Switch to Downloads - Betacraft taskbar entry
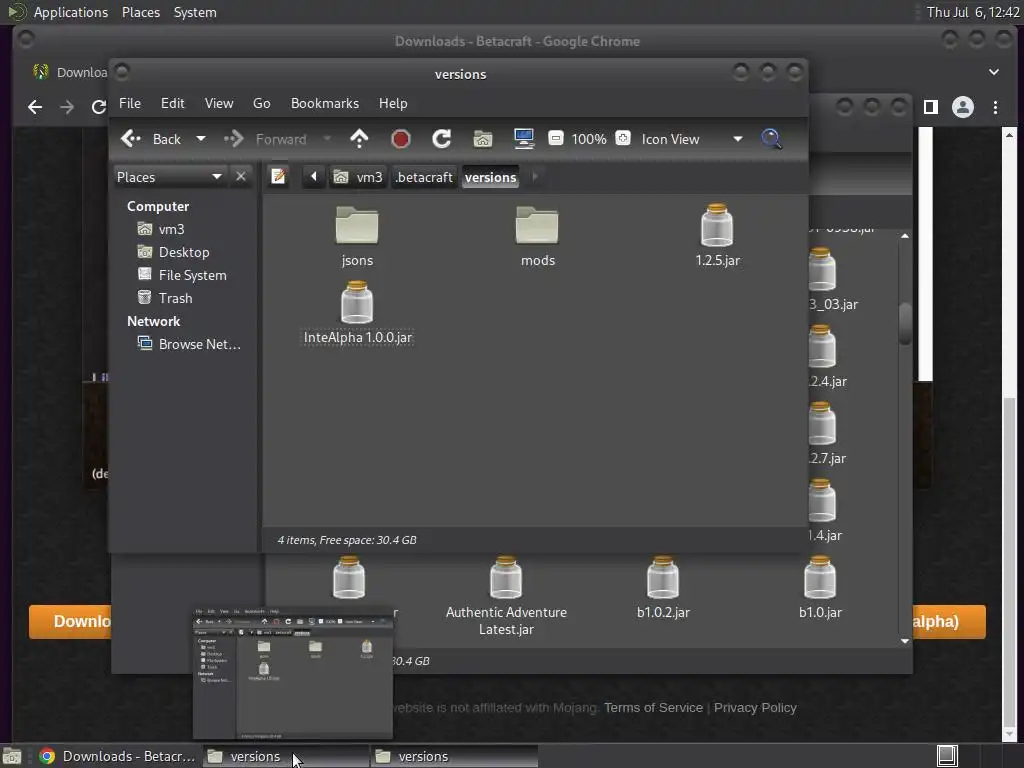The width and height of the screenshot is (1024, 768). click(118, 756)
